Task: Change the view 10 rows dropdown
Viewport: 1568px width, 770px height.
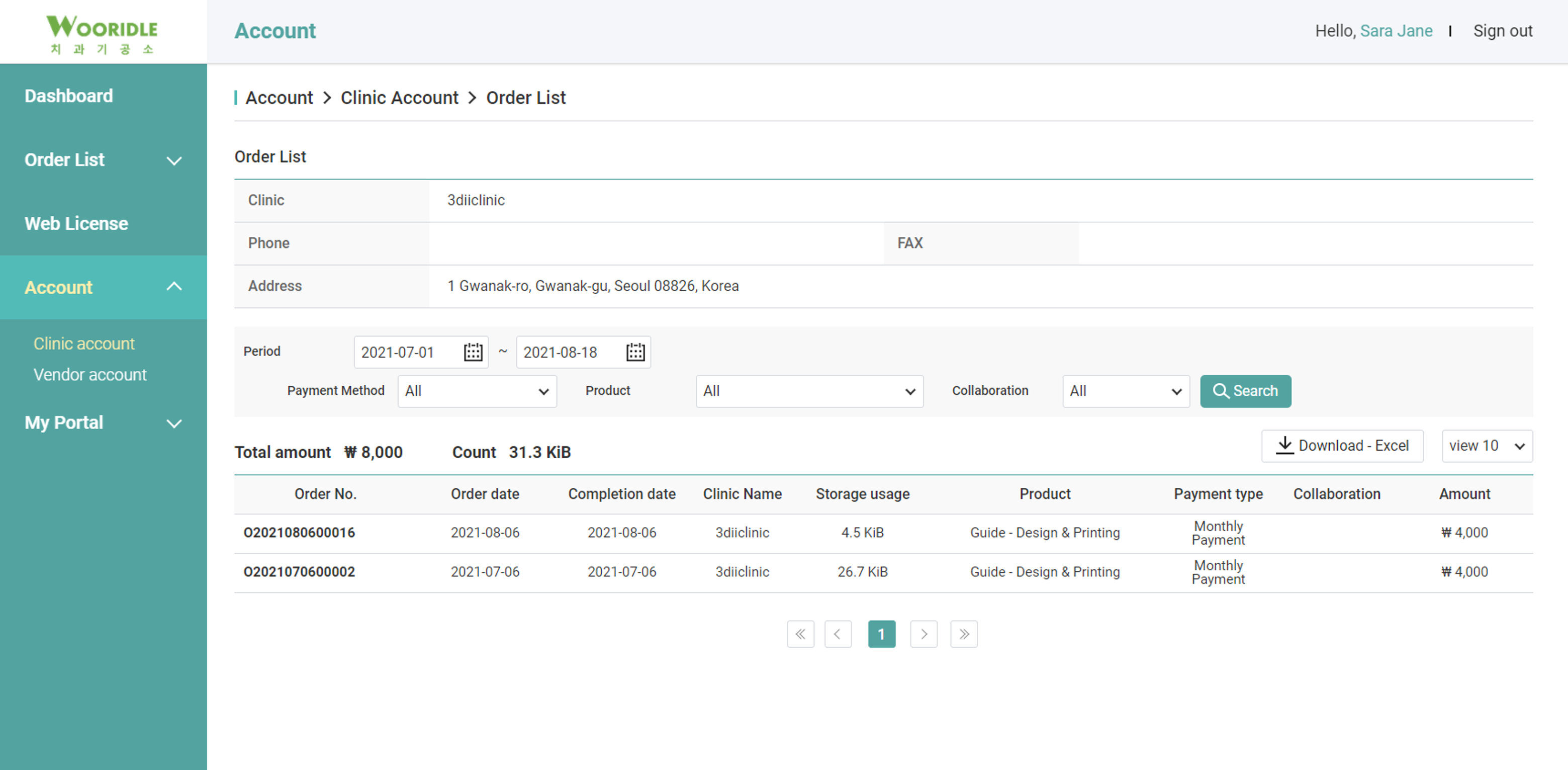Action: pyautogui.click(x=1487, y=446)
